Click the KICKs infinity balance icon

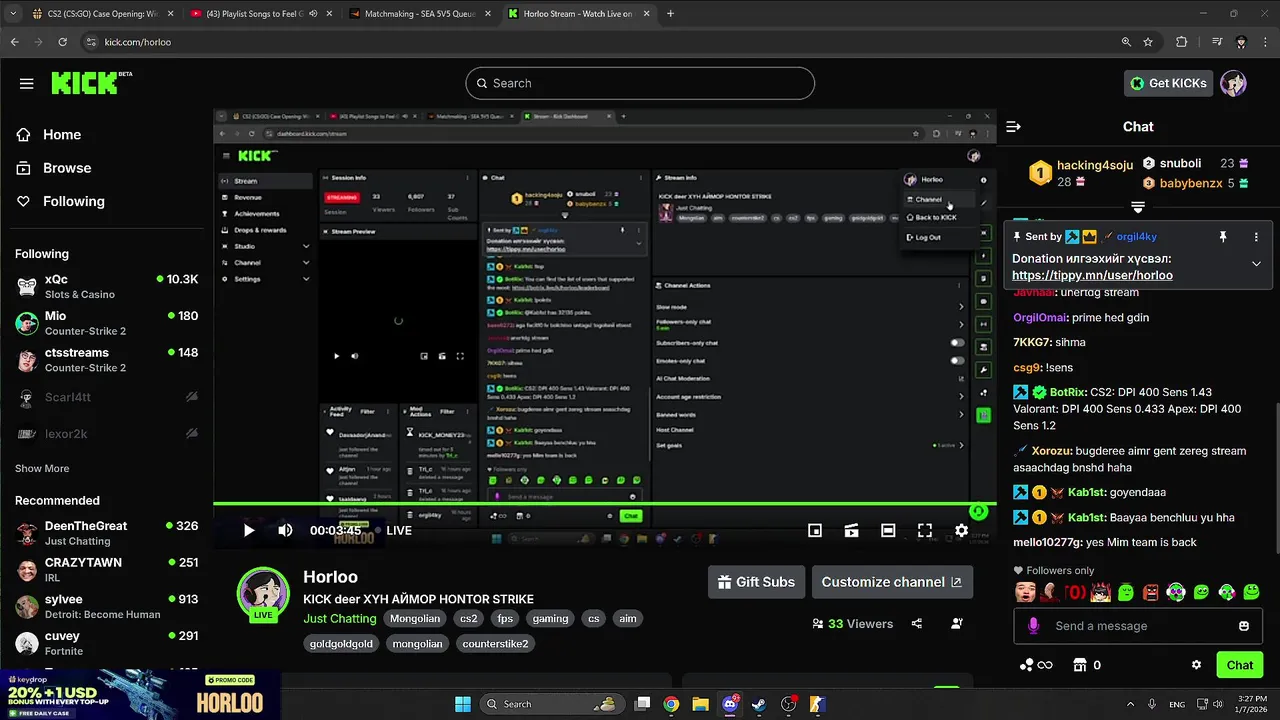(1035, 665)
